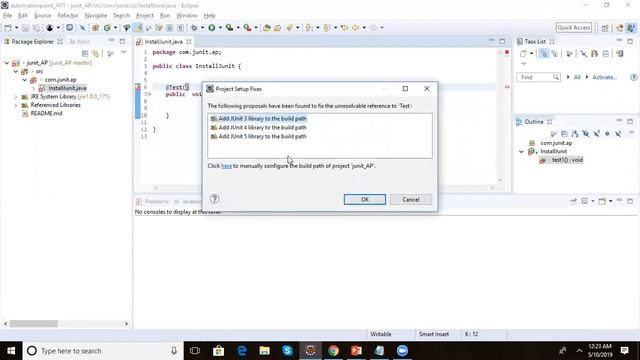Click the External Tools run icon
Viewport: 640px width, 360px height.
pyautogui.click(x=247, y=28)
